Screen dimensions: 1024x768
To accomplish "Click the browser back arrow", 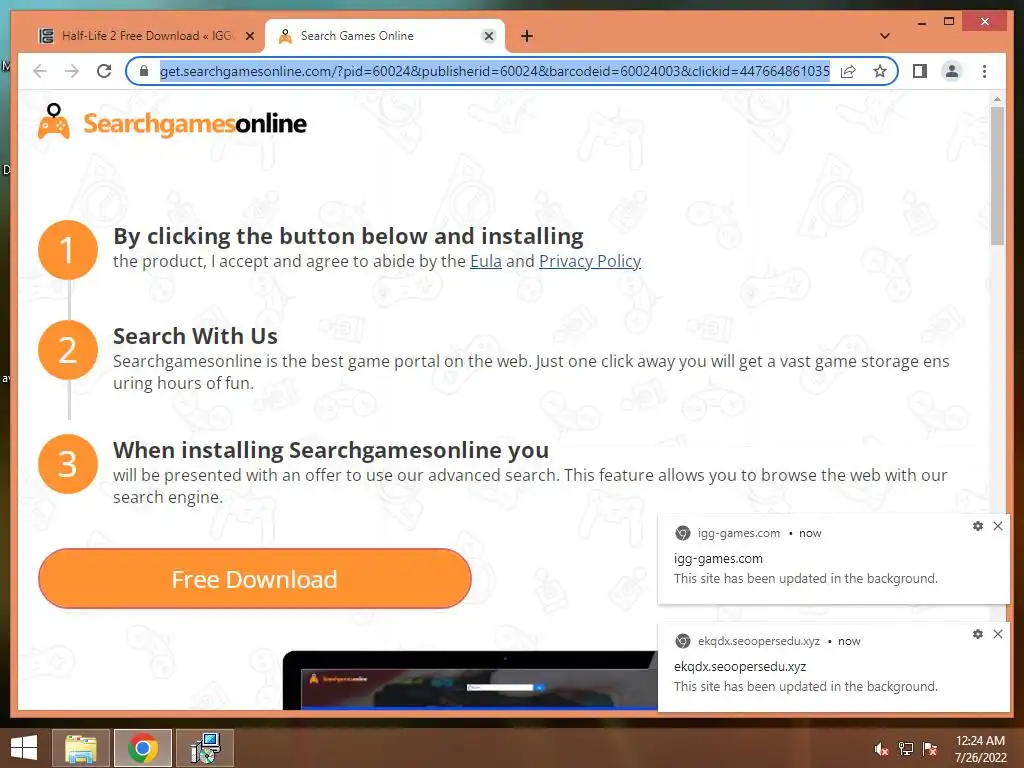I will tap(40, 71).
